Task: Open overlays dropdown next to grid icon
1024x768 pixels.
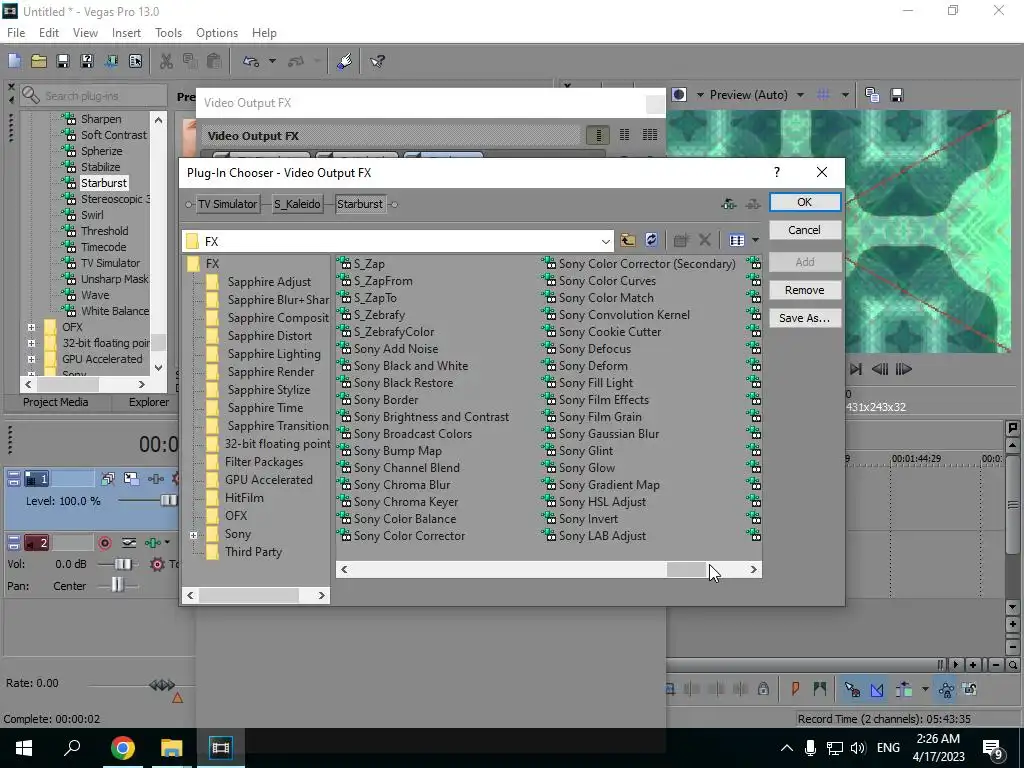Action: [845, 95]
